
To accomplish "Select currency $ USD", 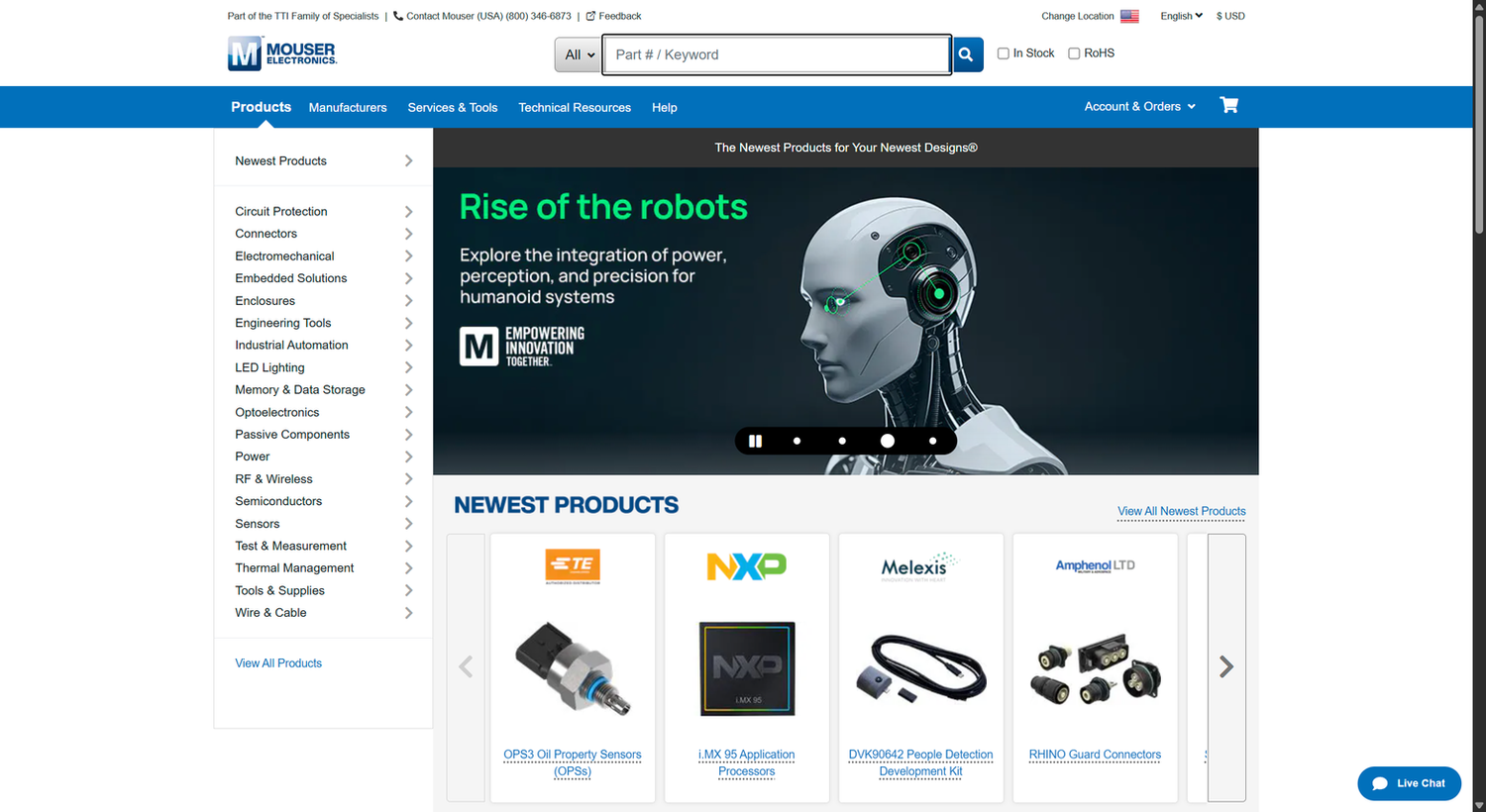I will [x=1230, y=16].
